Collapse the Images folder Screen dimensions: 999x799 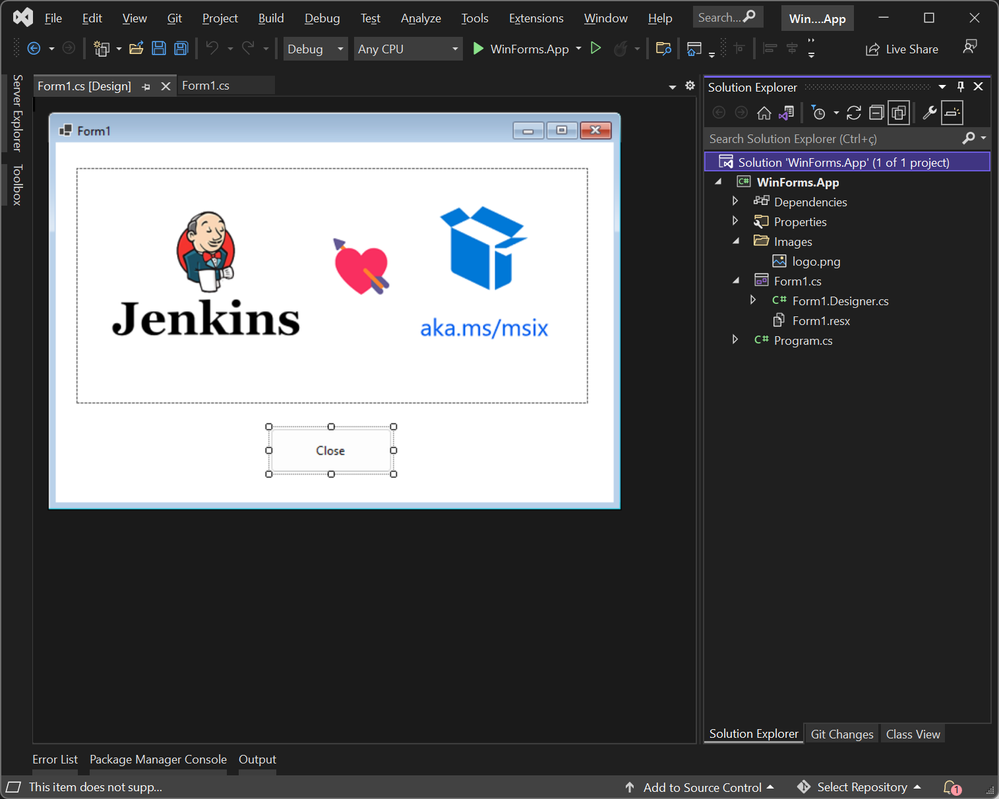tap(737, 241)
